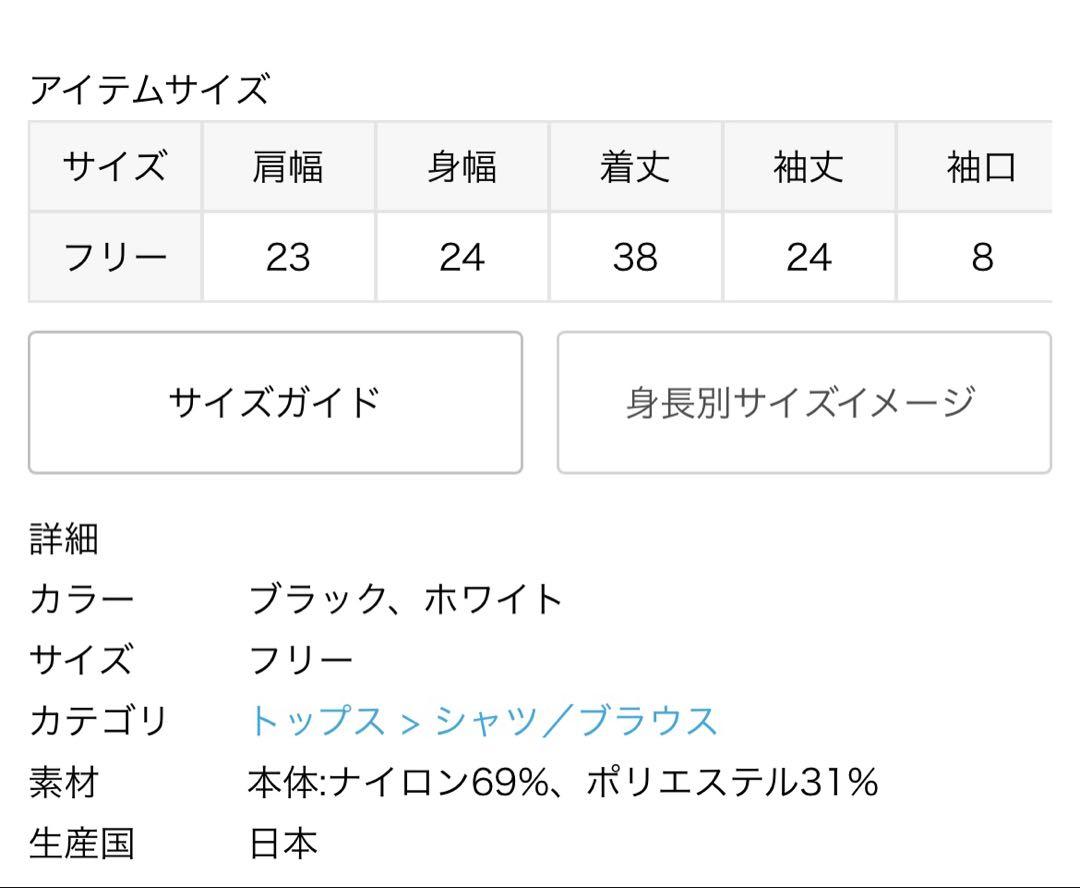Click the material text ナイロン69%
The image size is (1080, 888).
pos(439,783)
